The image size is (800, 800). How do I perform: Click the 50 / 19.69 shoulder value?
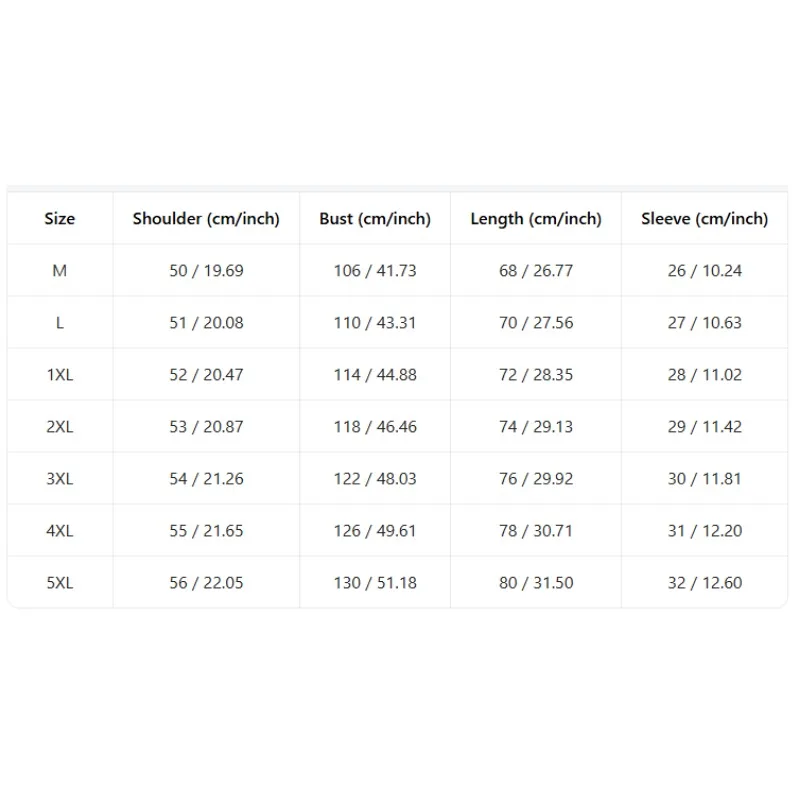(x=206, y=270)
